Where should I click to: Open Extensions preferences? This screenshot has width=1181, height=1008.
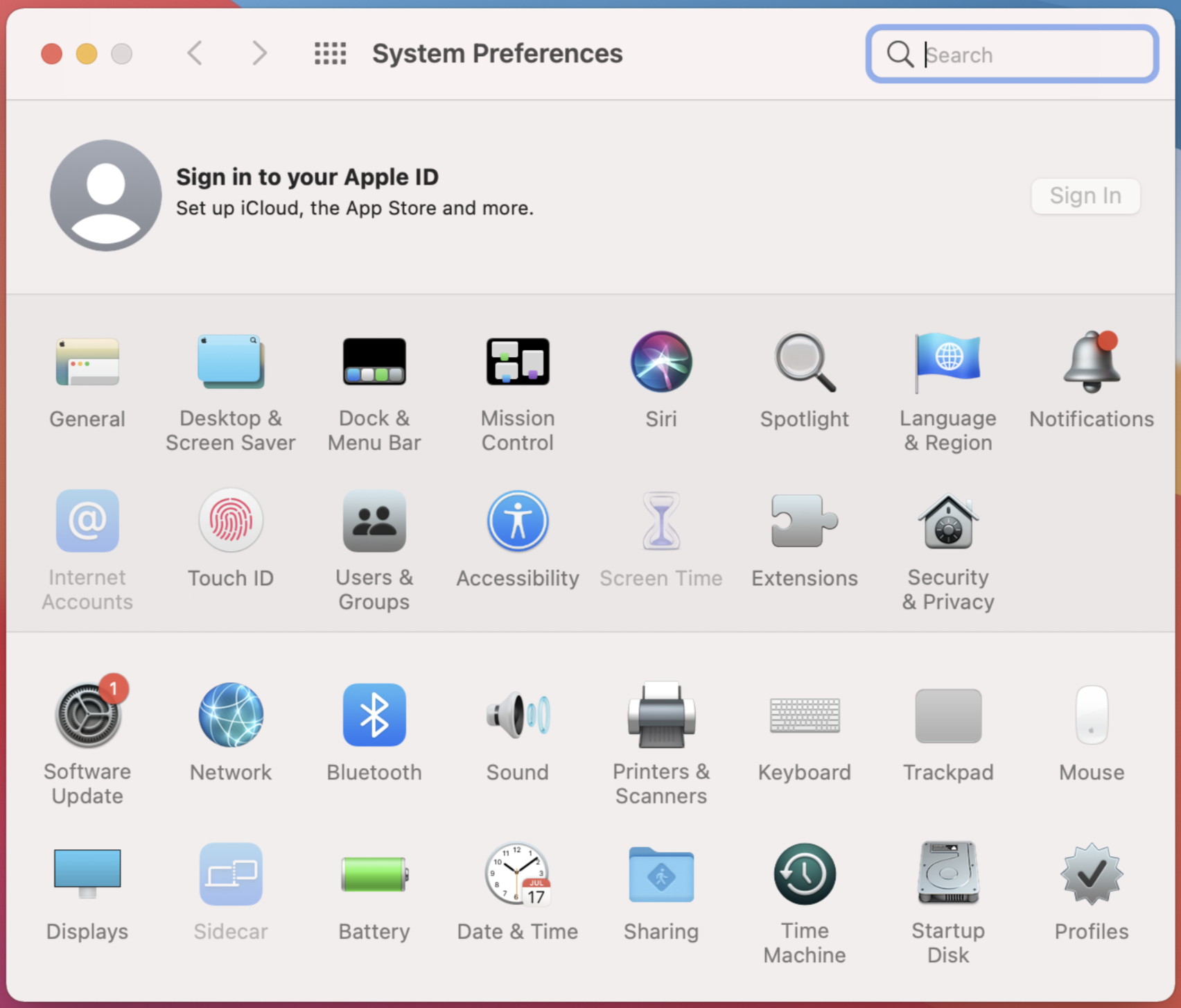point(805,521)
